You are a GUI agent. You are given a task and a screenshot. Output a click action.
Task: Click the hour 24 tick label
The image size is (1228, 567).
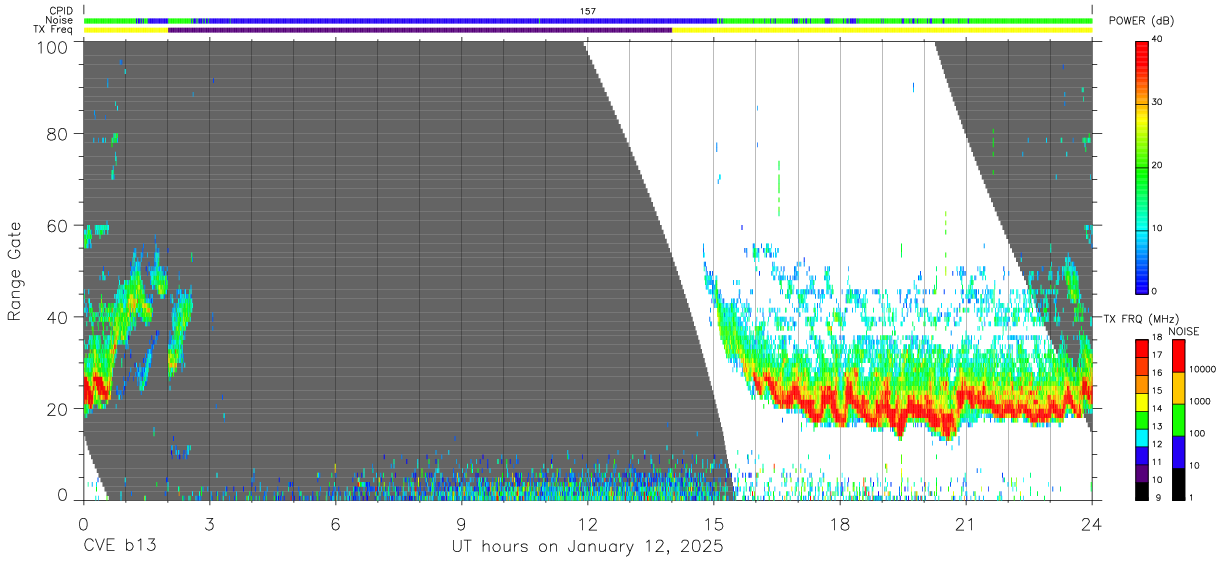(1092, 523)
